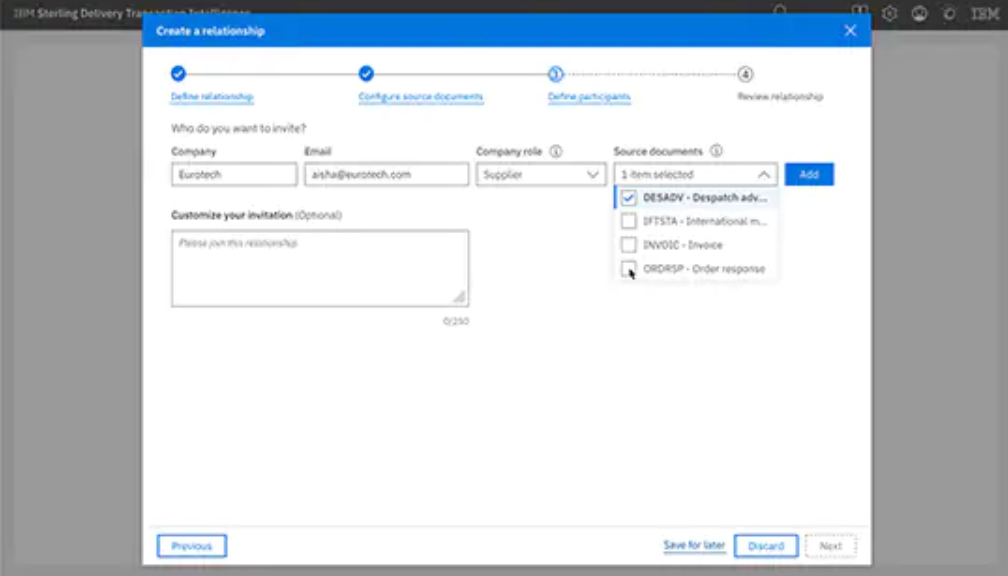
Task: Go to Define participants step
Action: tap(589, 96)
